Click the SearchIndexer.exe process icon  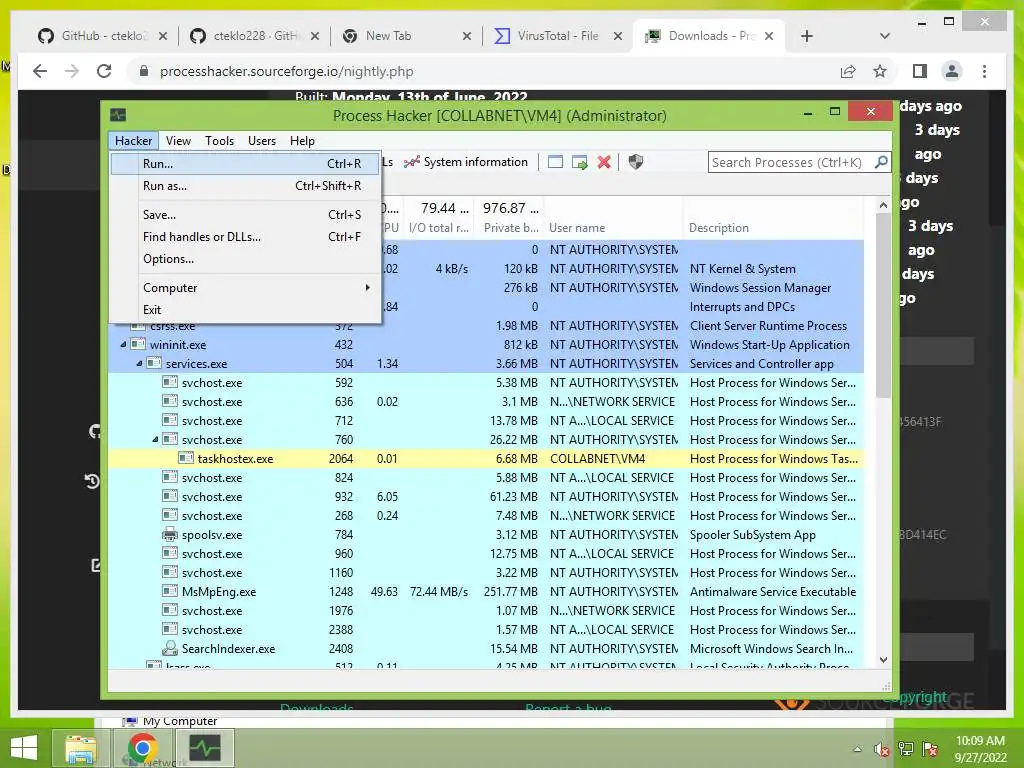[x=170, y=648]
